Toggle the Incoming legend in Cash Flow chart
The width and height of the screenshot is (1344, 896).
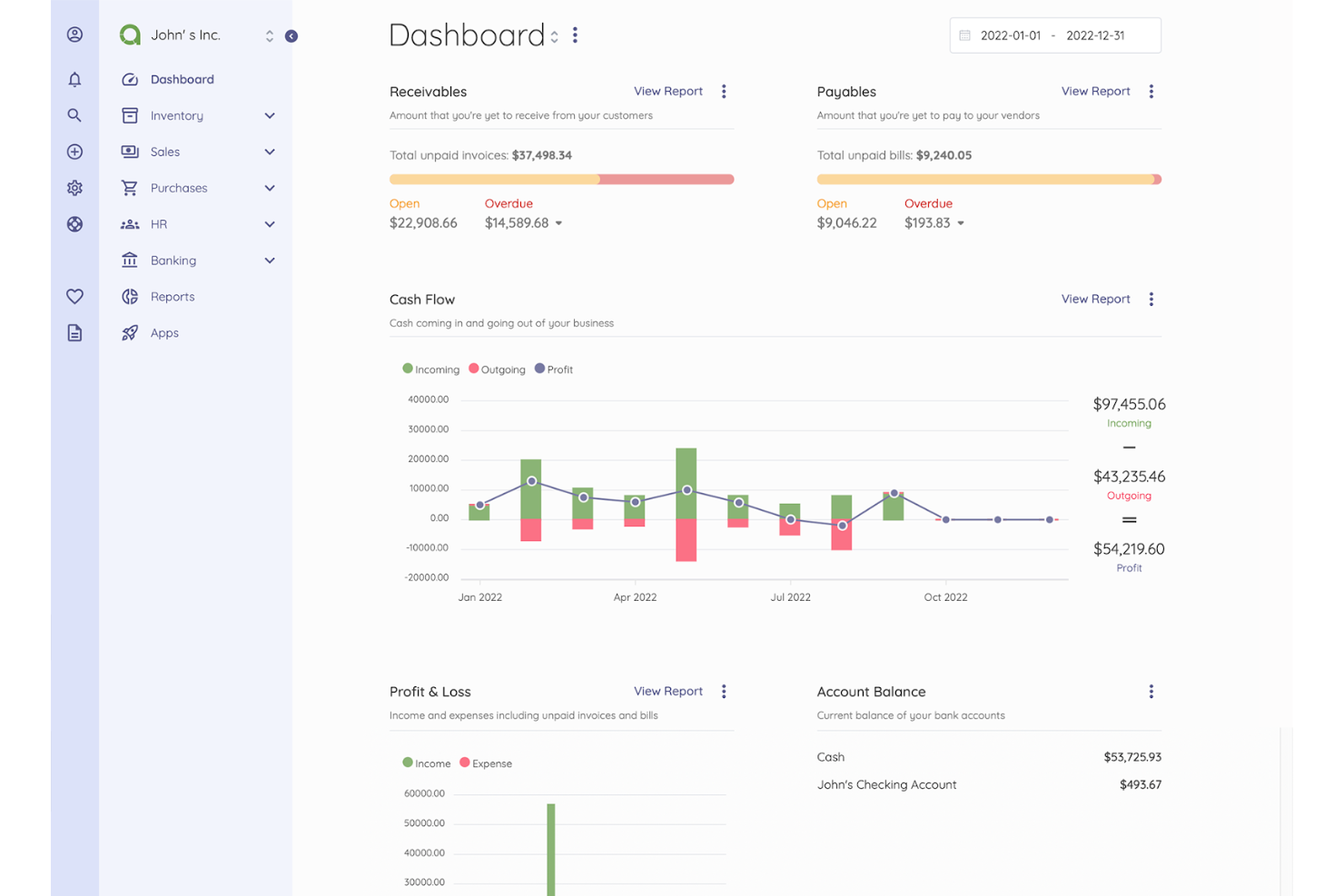(x=430, y=369)
